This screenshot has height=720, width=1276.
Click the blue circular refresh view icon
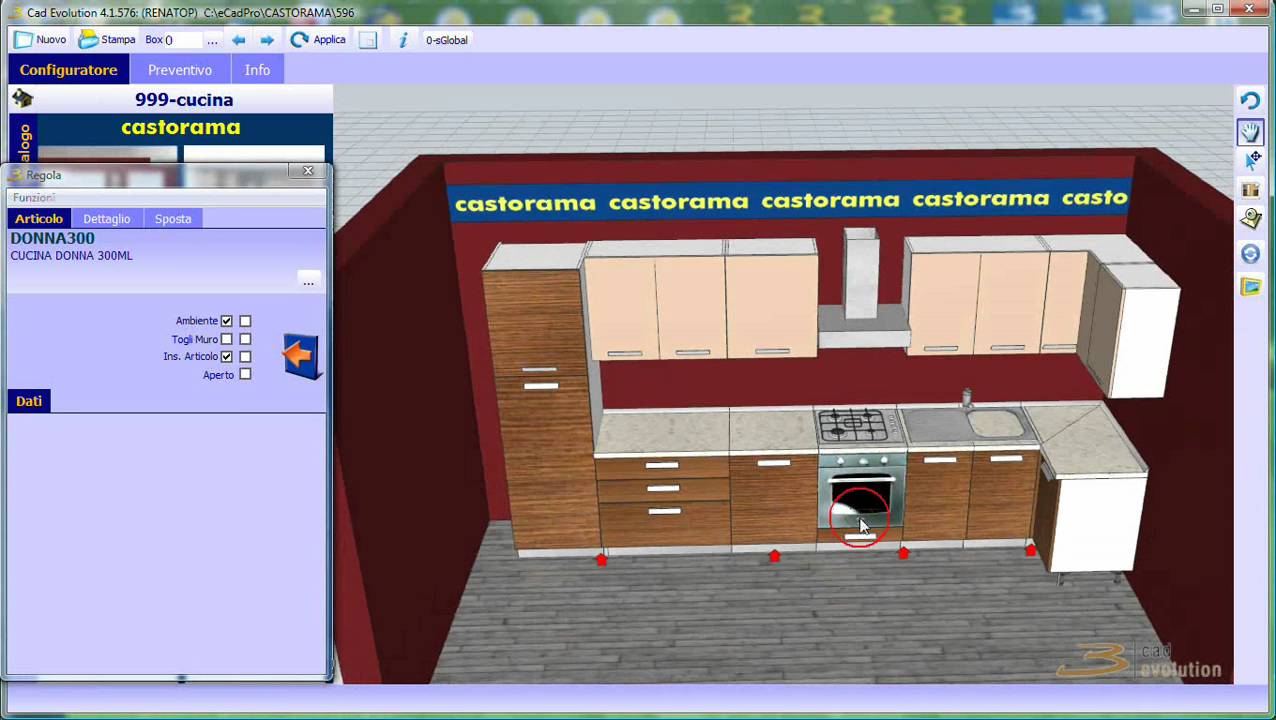pyautogui.click(x=1250, y=254)
